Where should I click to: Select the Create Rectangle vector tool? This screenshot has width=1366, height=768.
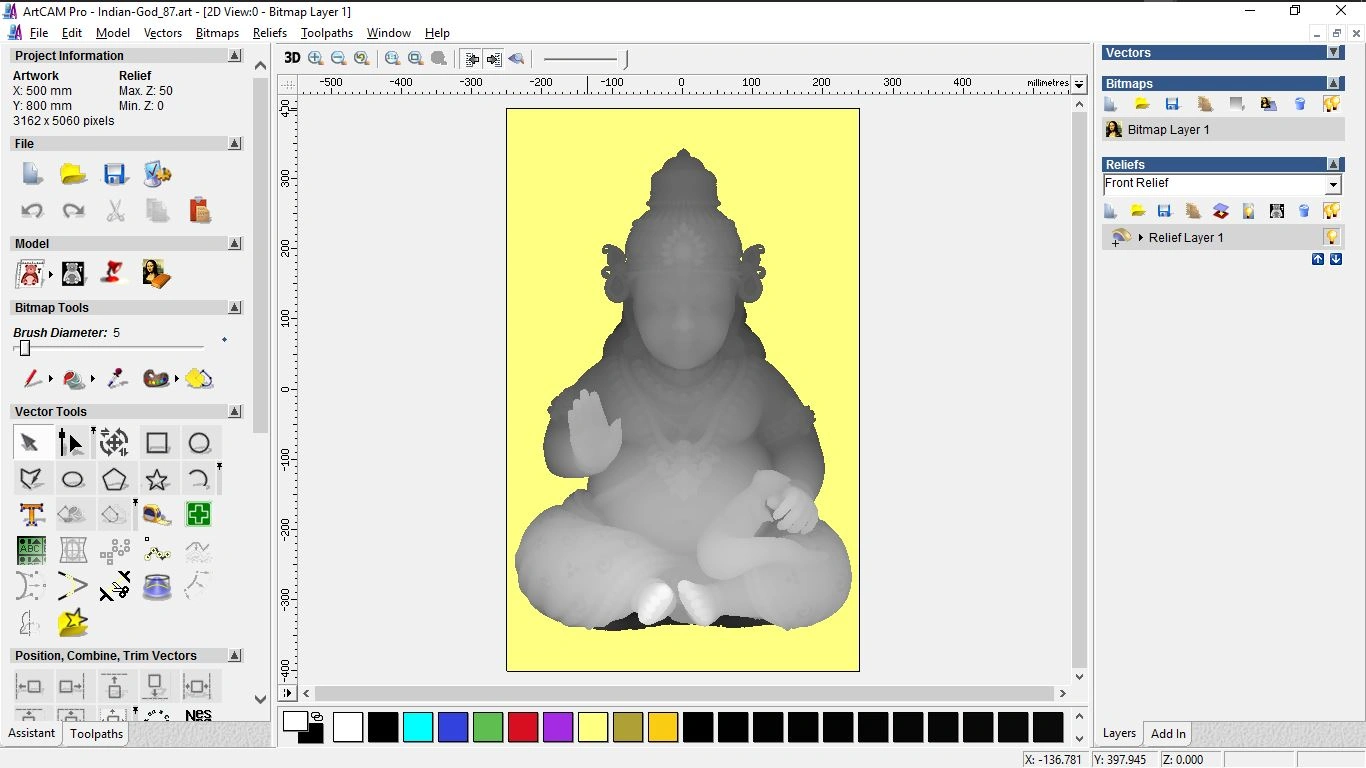click(157, 442)
